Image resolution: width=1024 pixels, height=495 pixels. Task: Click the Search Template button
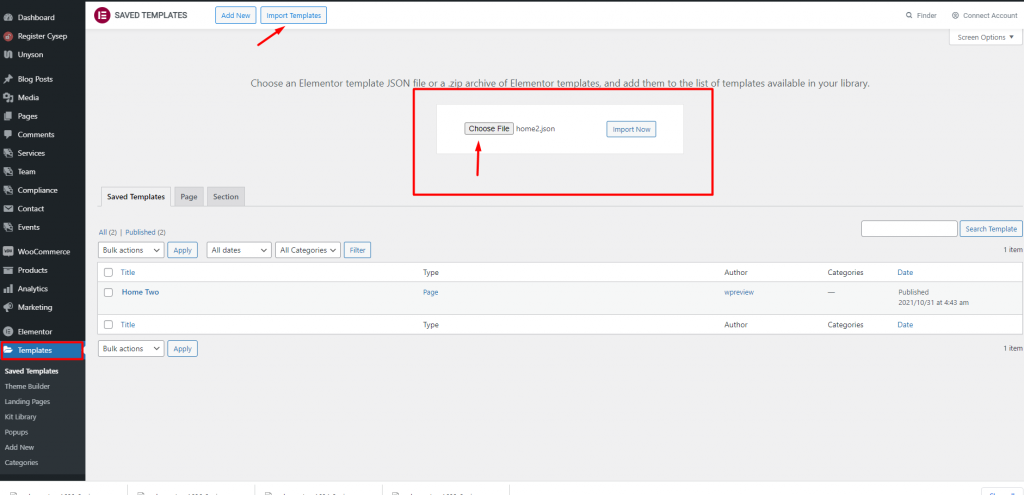click(x=991, y=229)
